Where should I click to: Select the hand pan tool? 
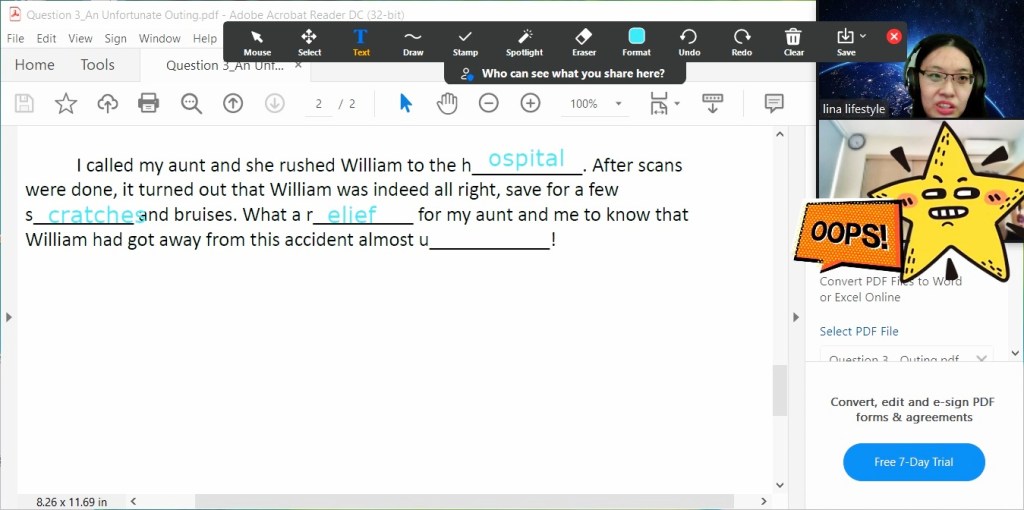pyautogui.click(x=447, y=103)
